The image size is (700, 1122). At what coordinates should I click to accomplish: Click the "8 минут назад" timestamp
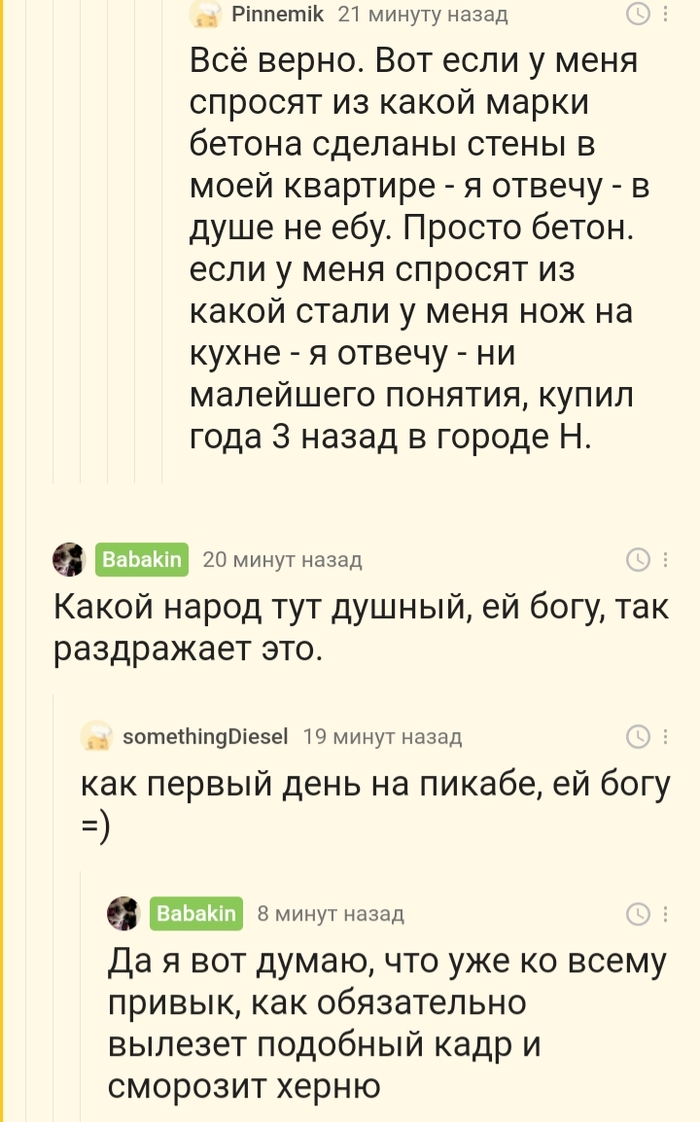[331, 913]
